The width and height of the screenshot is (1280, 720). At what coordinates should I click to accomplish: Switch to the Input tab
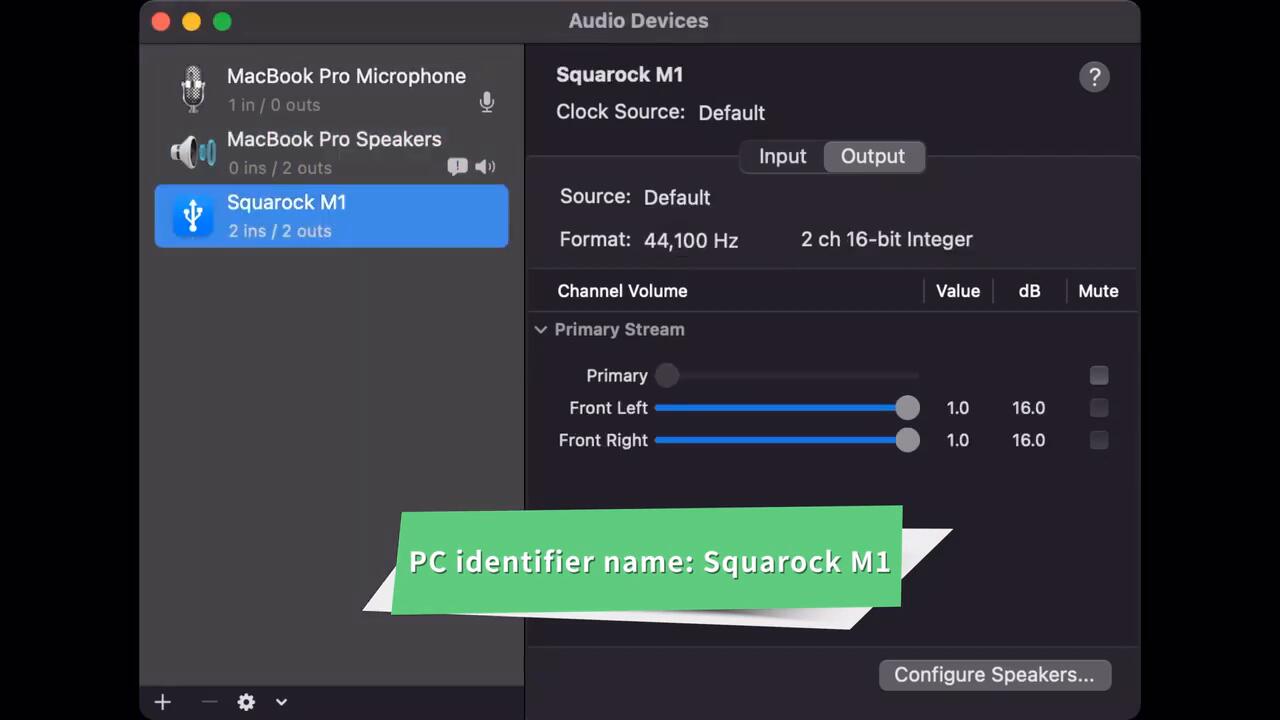[x=782, y=157]
